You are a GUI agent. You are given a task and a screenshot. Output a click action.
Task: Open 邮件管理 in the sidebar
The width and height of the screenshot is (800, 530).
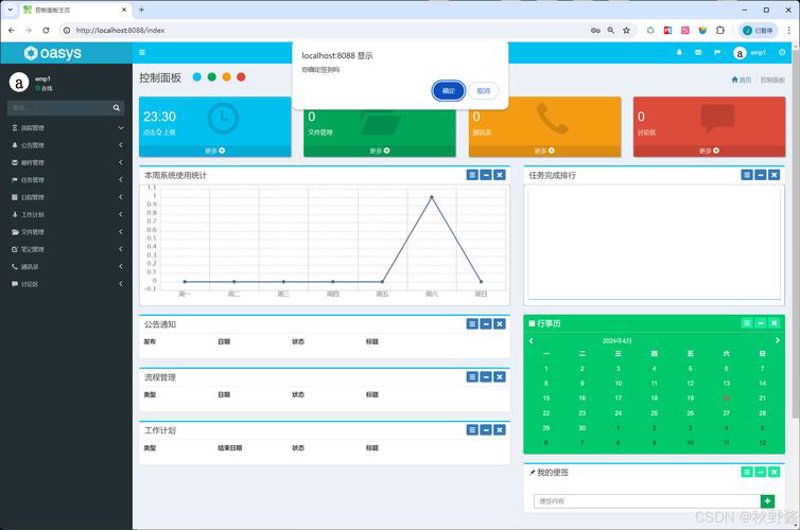tap(66, 163)
